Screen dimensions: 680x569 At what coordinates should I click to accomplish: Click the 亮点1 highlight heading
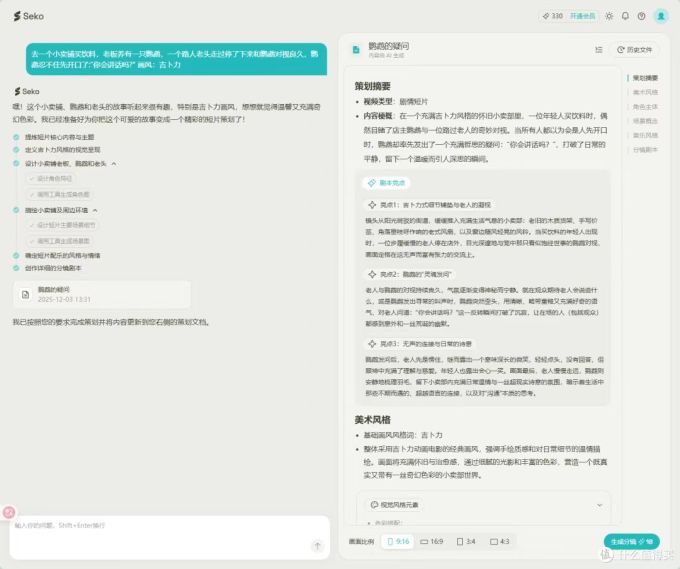click(430, 205)
